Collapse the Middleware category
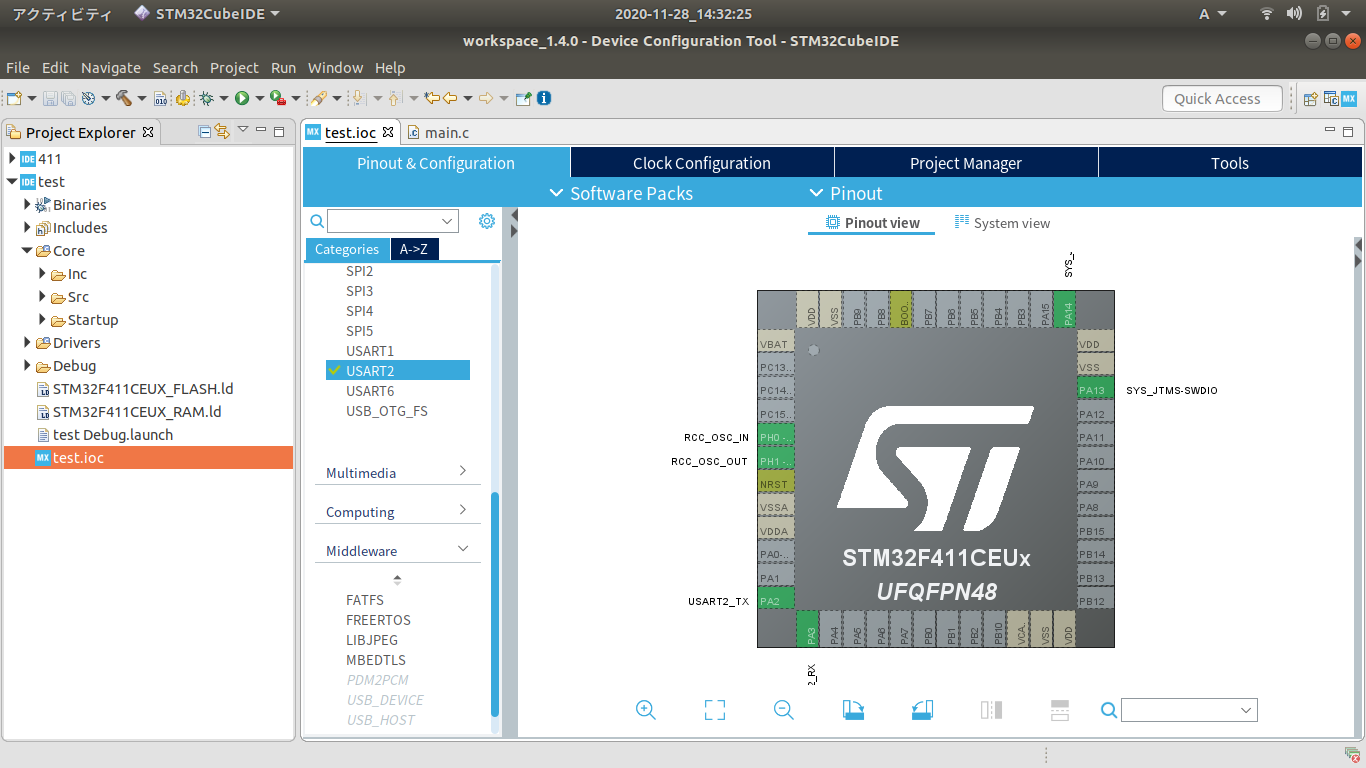Image resolution: width=1366 pixels, height=768 pixels. pos(462,548)
